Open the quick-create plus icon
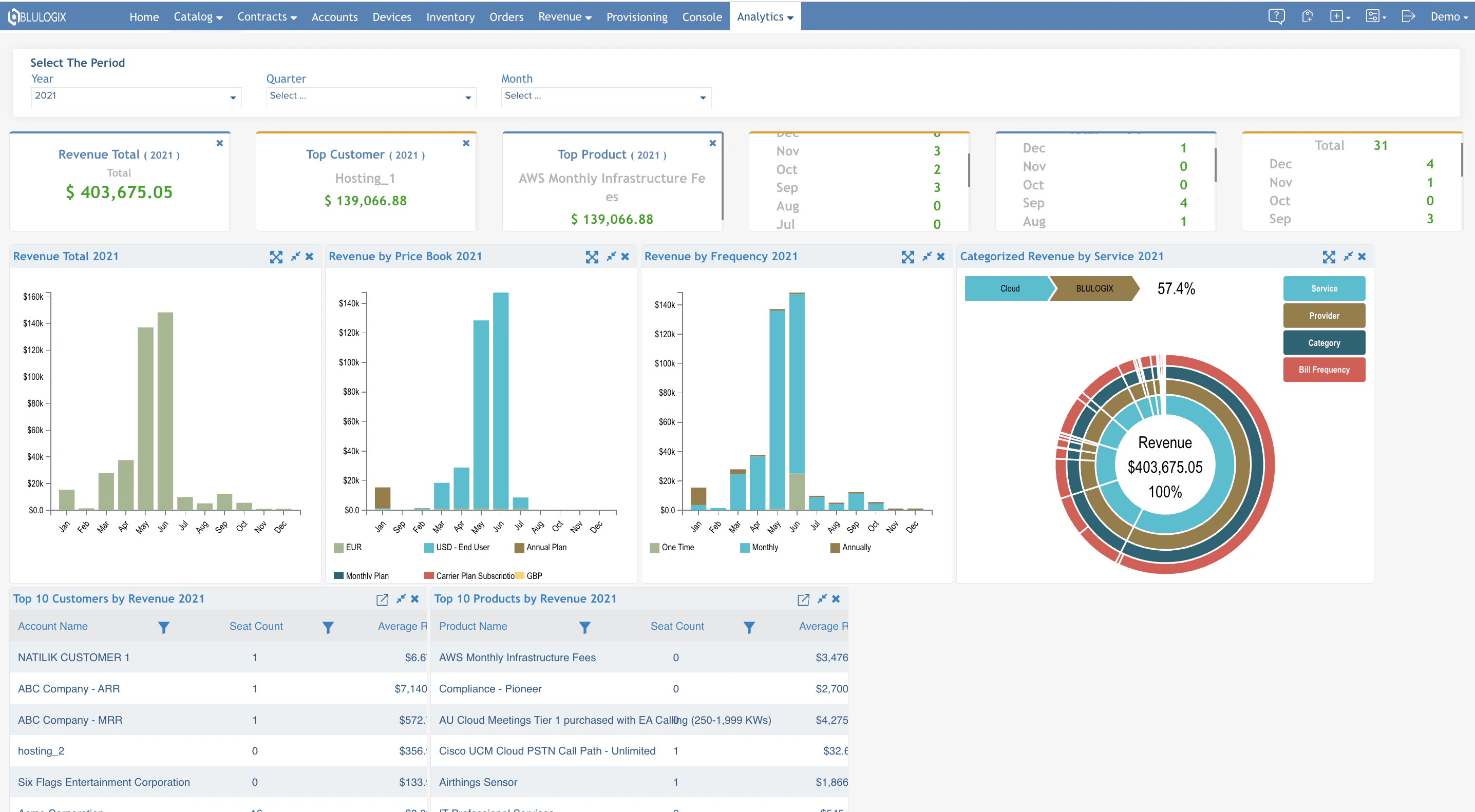The width and height of the screenshot is (1475, 812). click(1337, 16)
